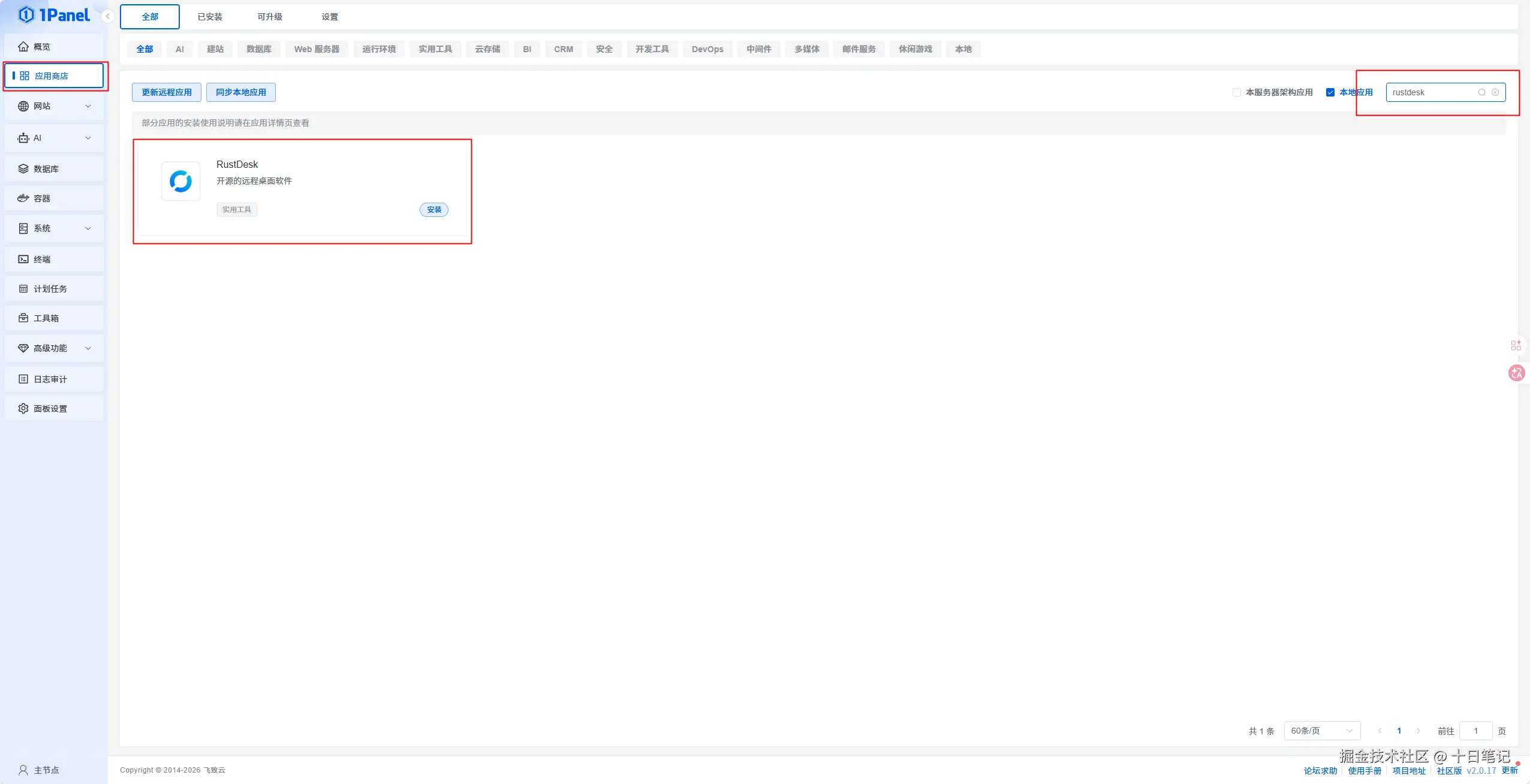Screen dimensions: 1530x784
Task: Expand the 高级功能 sidebar submenu
Action: (x=53, y=348)
